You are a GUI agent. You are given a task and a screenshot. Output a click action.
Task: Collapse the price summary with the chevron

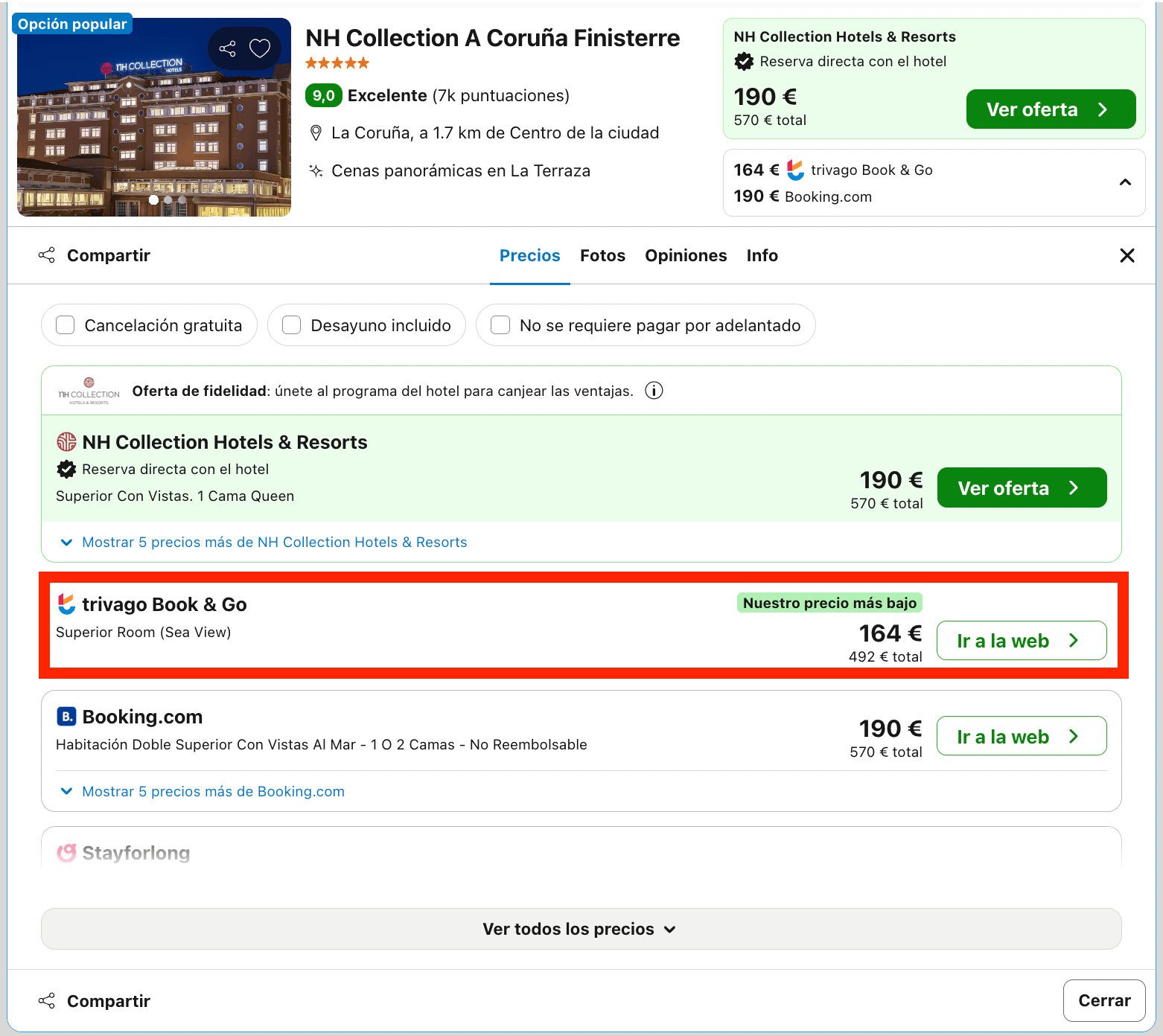tap(1125, 183)
